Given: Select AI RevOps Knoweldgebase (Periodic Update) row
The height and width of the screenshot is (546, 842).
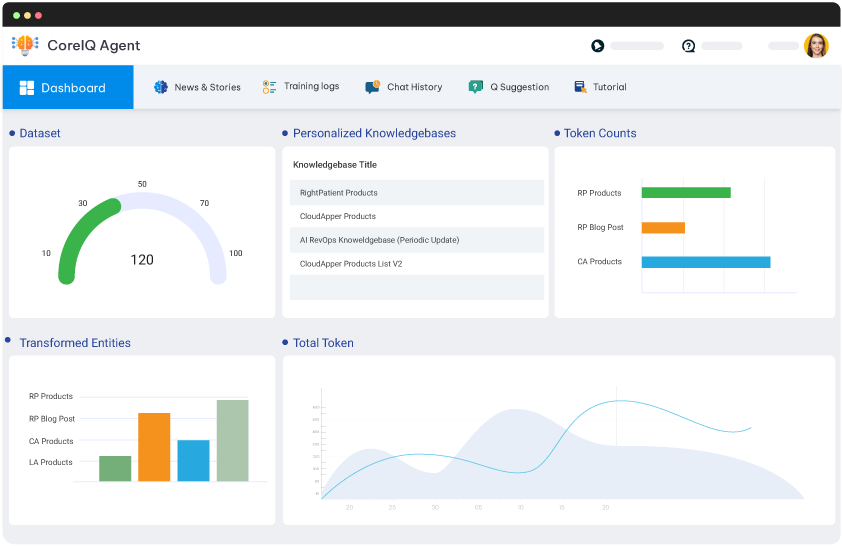Looking at the screenshot, I should pos(417,240).
